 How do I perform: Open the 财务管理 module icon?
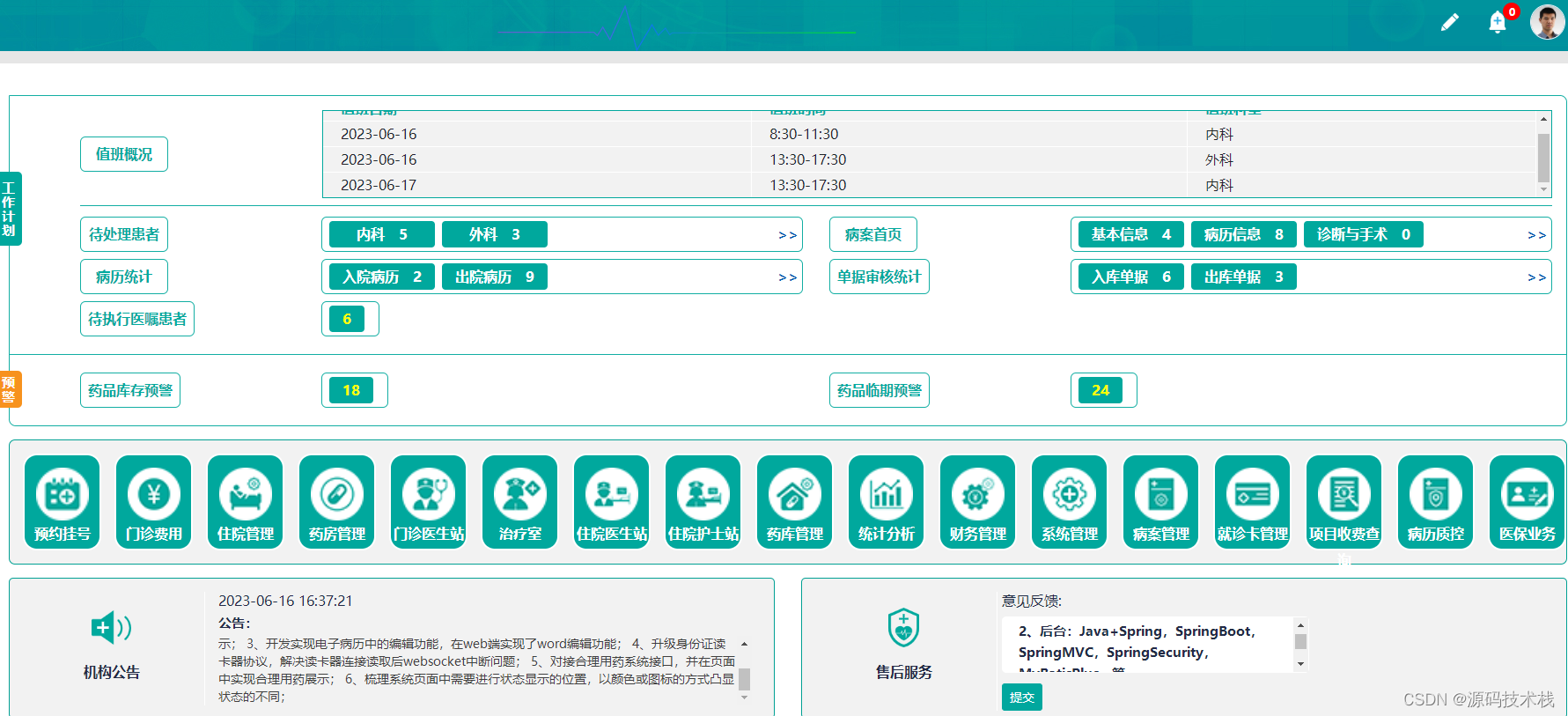click(977, 502)
